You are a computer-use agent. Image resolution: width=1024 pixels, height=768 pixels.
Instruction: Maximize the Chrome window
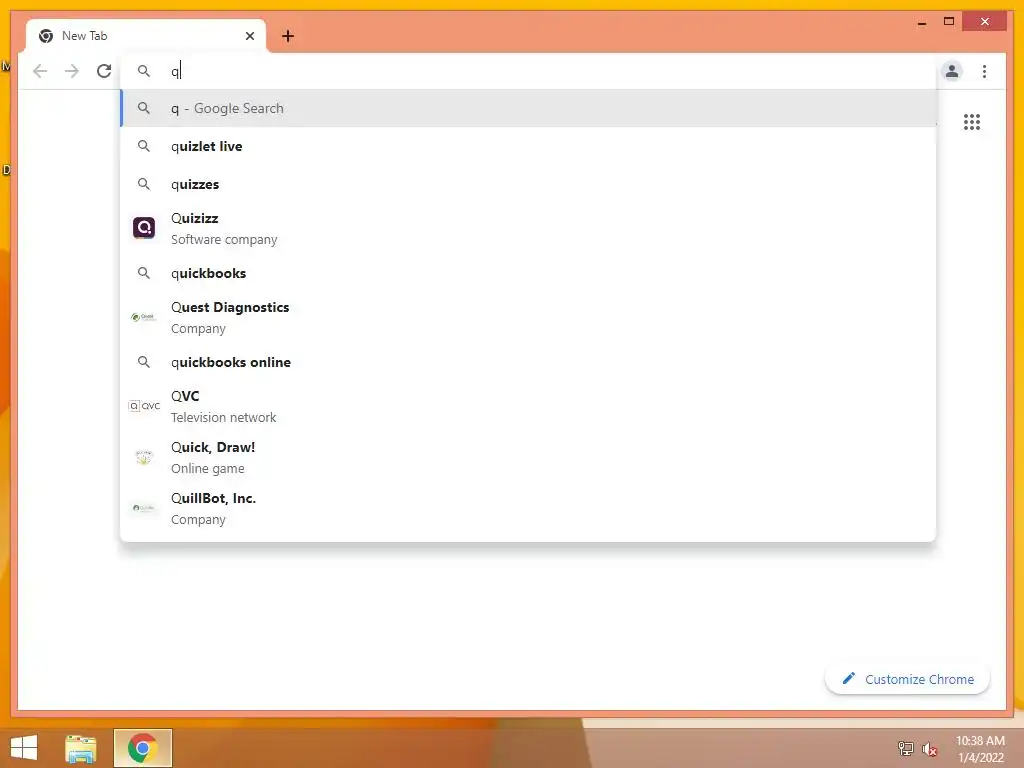tap(949, 22)
